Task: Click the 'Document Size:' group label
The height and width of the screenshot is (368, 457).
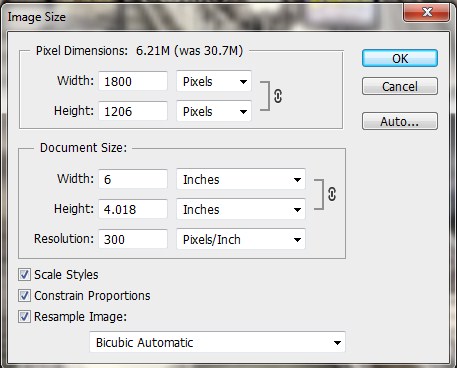Action: click(x=83, y=148)
